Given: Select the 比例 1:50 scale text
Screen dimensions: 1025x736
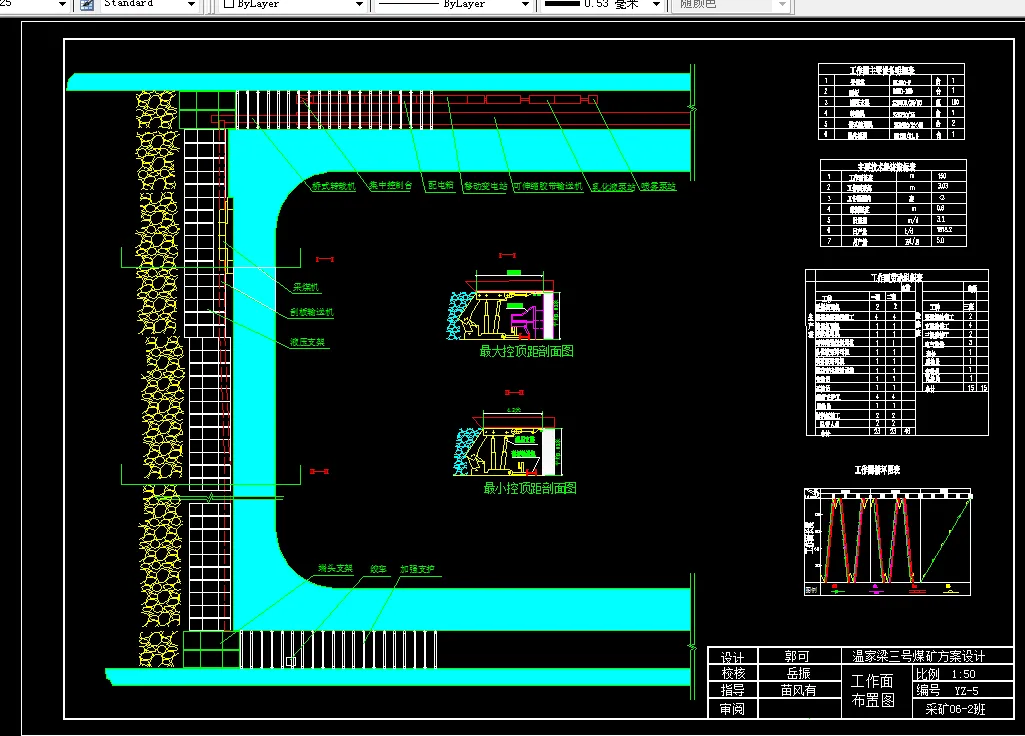Looking at the screenshot, I should click(946, 674).
